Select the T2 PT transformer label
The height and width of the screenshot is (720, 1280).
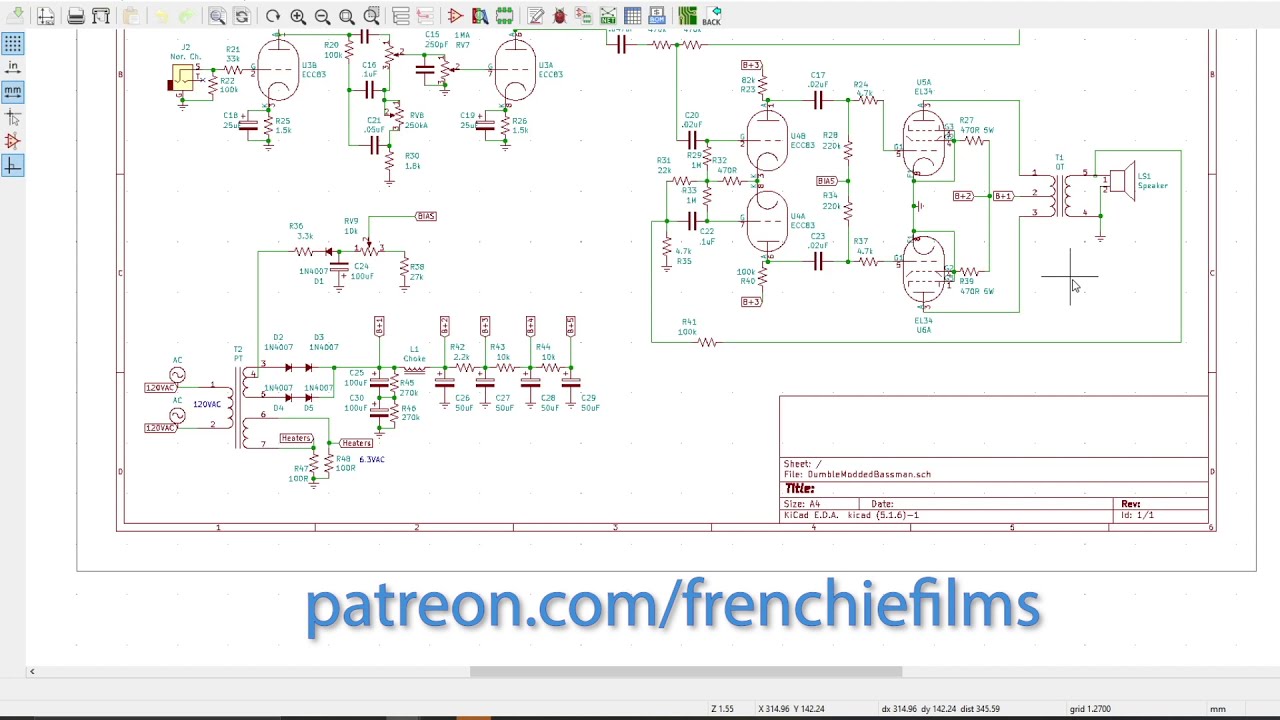[x=238, y=354]
